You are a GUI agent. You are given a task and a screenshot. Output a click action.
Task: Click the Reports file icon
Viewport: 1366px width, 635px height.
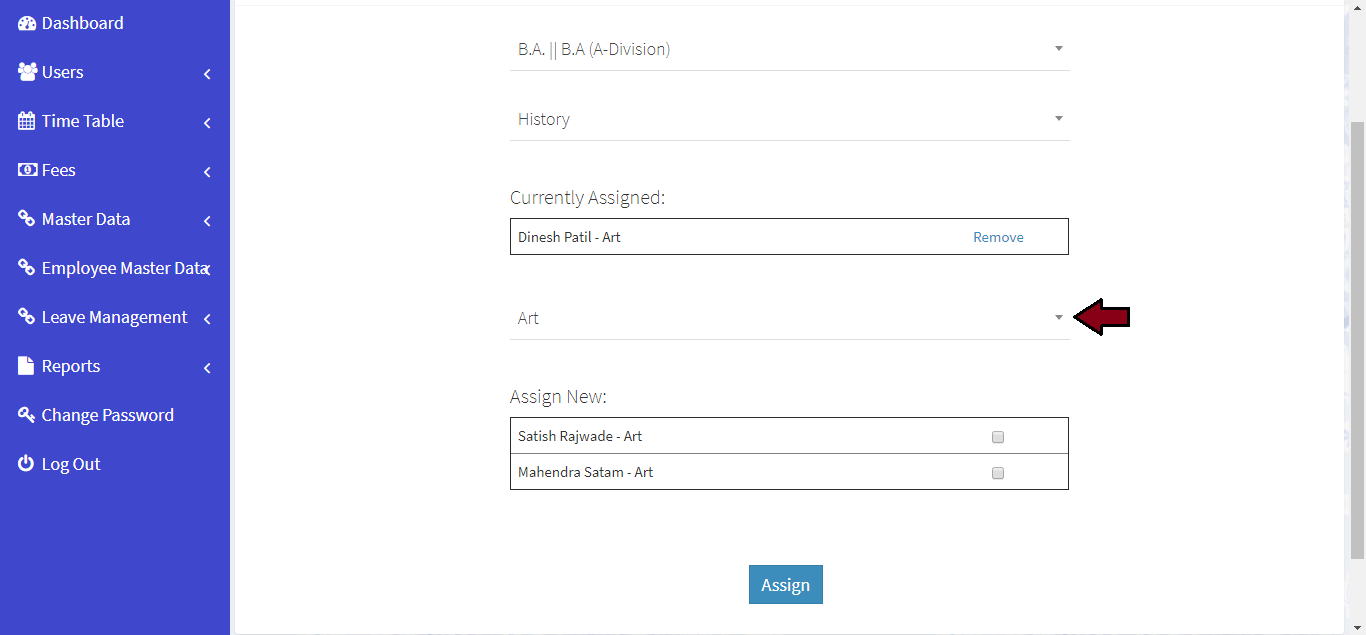pyautogui.click(x=27, y=366)
